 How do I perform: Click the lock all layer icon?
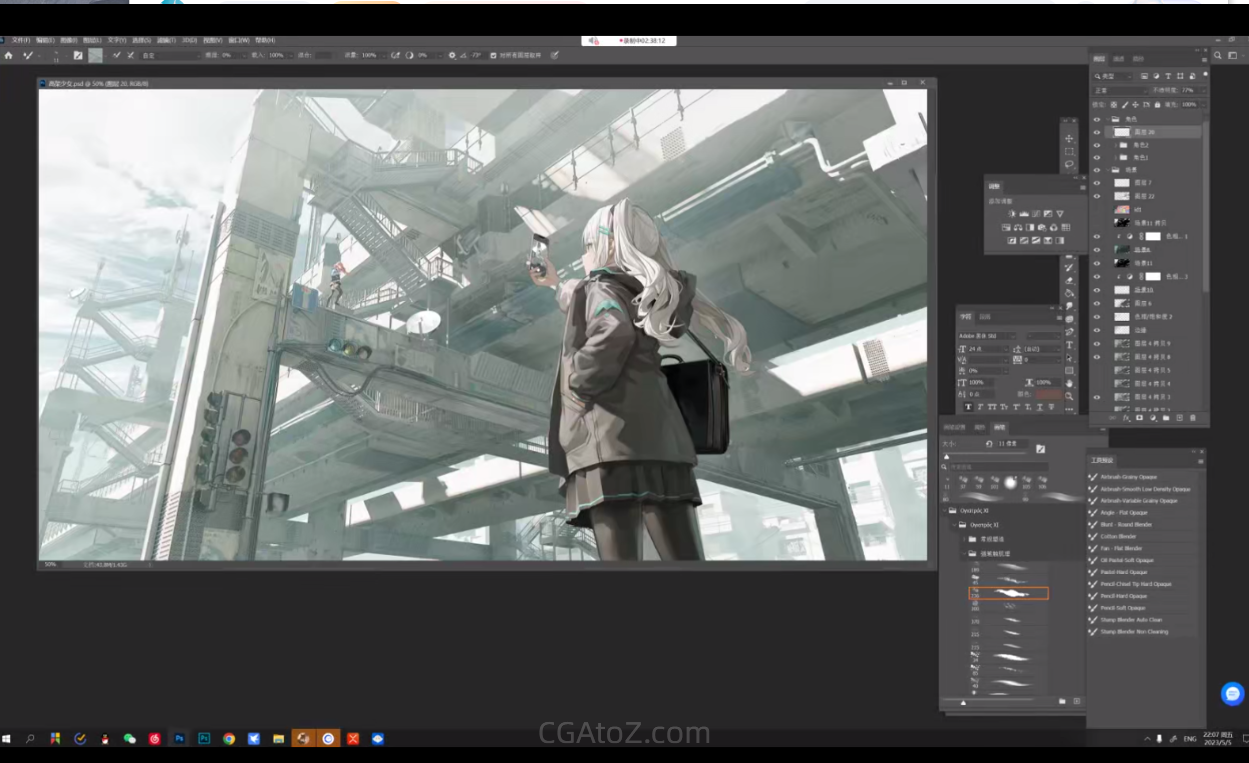[1158, 104]
